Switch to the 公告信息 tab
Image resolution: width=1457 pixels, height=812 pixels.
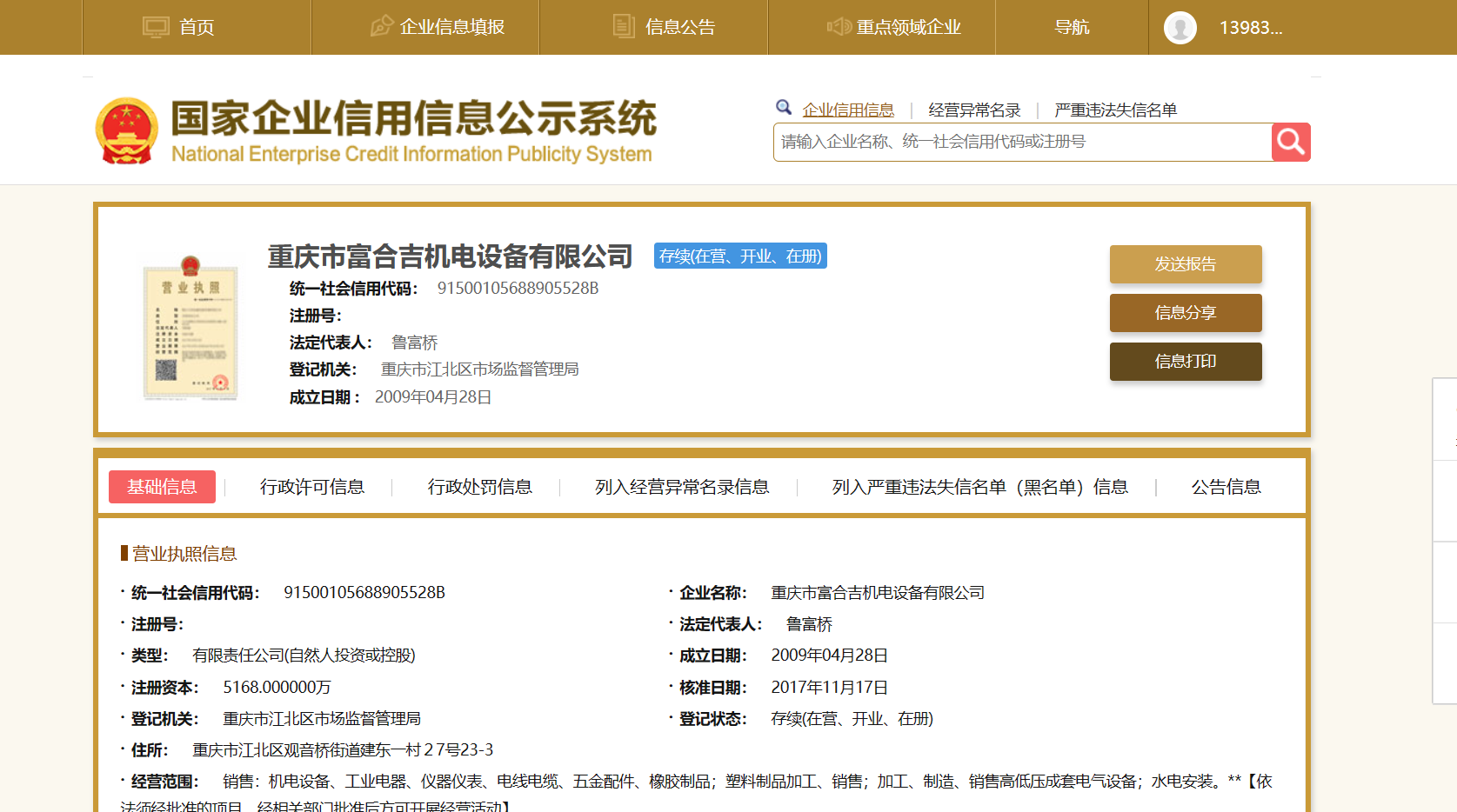1226,487
